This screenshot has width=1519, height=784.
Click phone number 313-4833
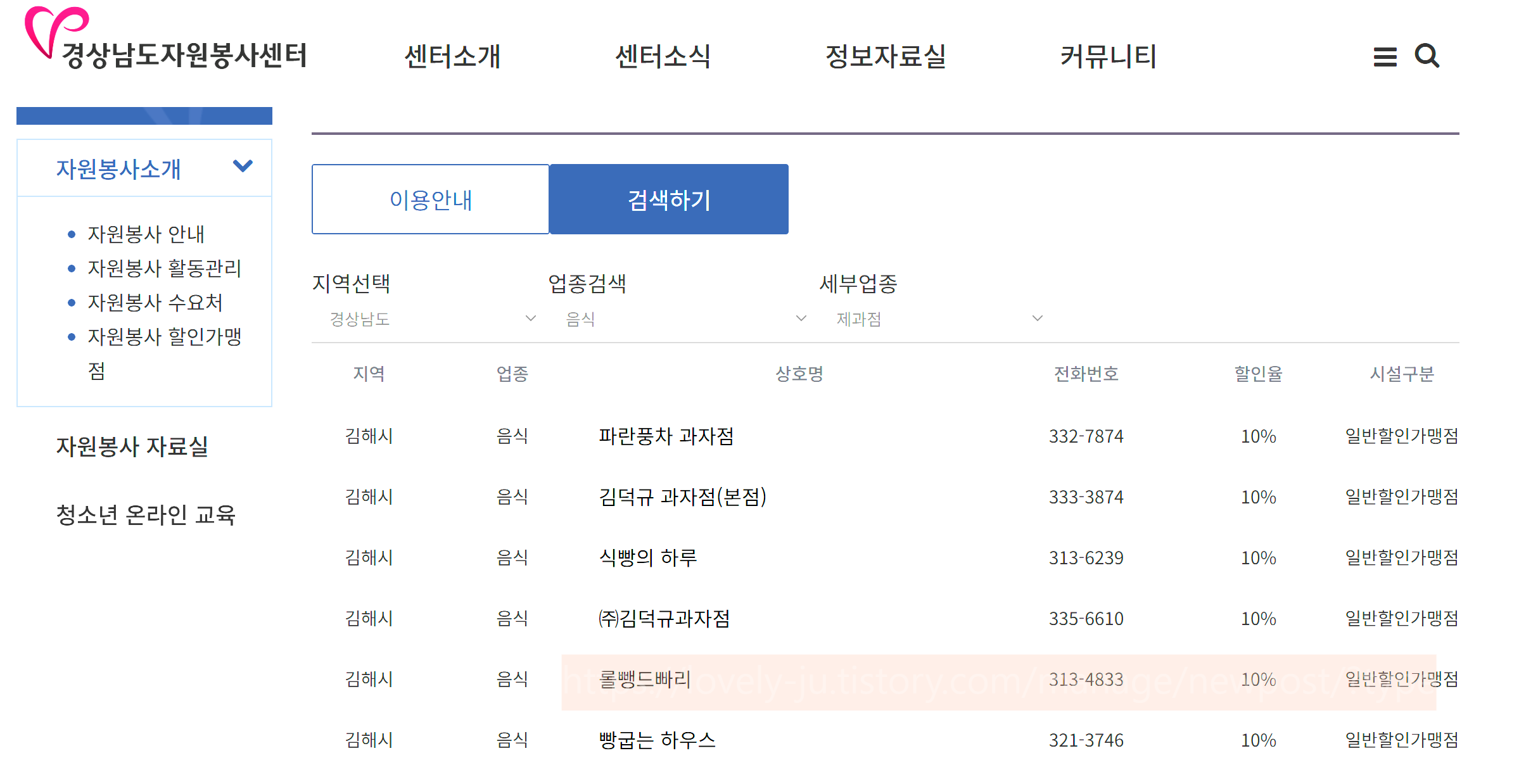click(x=1086, y=680)
